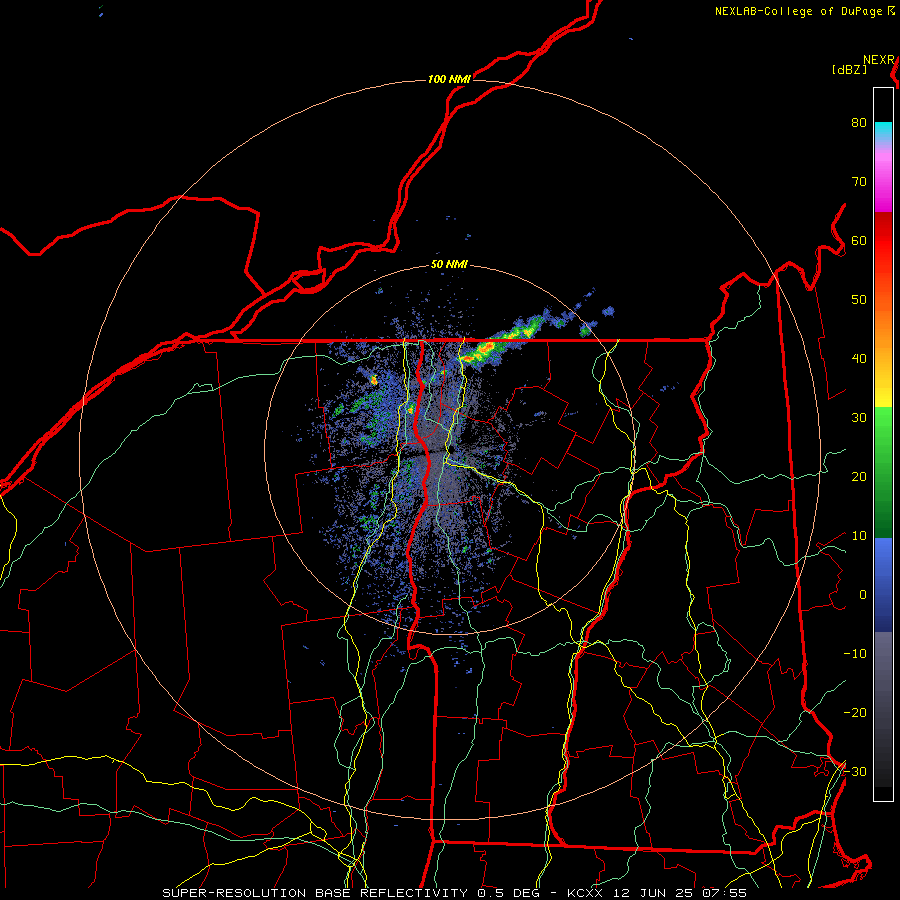Click the 60 value on dBZ scale

pyautogui.click(x=859, y=241)
